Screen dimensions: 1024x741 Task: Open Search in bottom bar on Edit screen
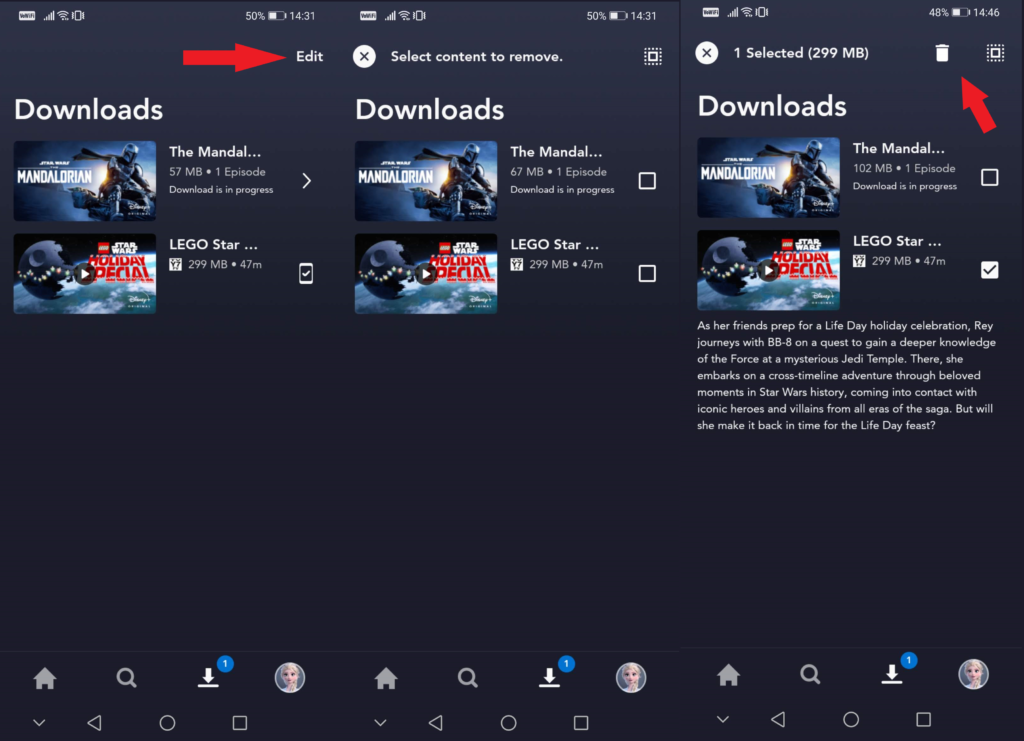point(126,678)
